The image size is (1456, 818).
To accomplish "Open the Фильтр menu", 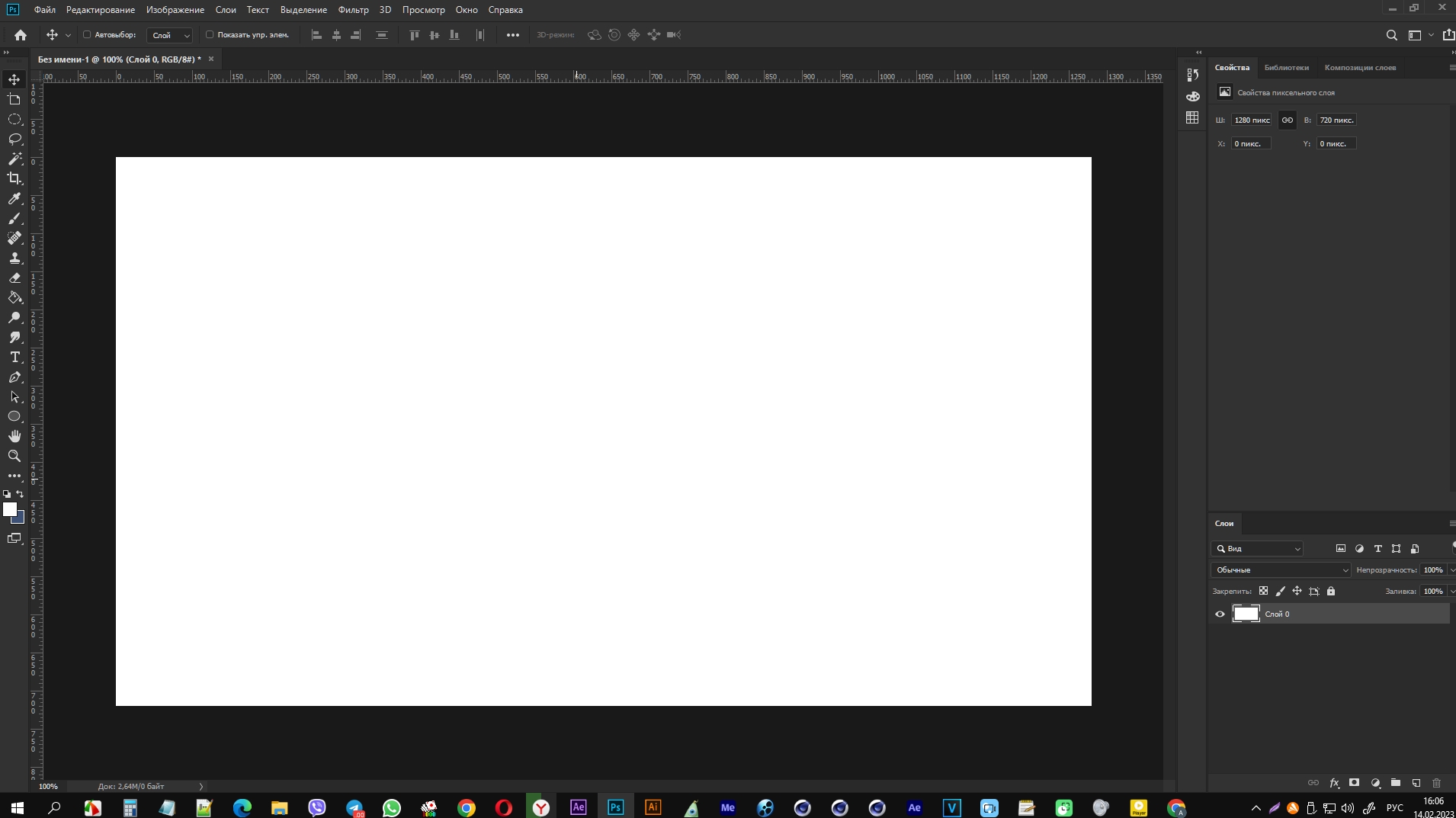I will point(354,10).
